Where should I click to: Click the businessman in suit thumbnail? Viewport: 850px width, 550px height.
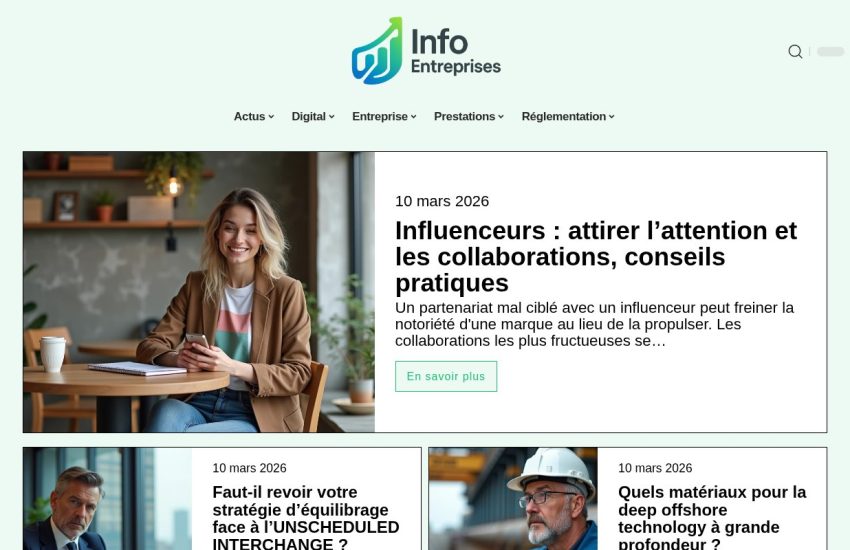tap(107, 499)
